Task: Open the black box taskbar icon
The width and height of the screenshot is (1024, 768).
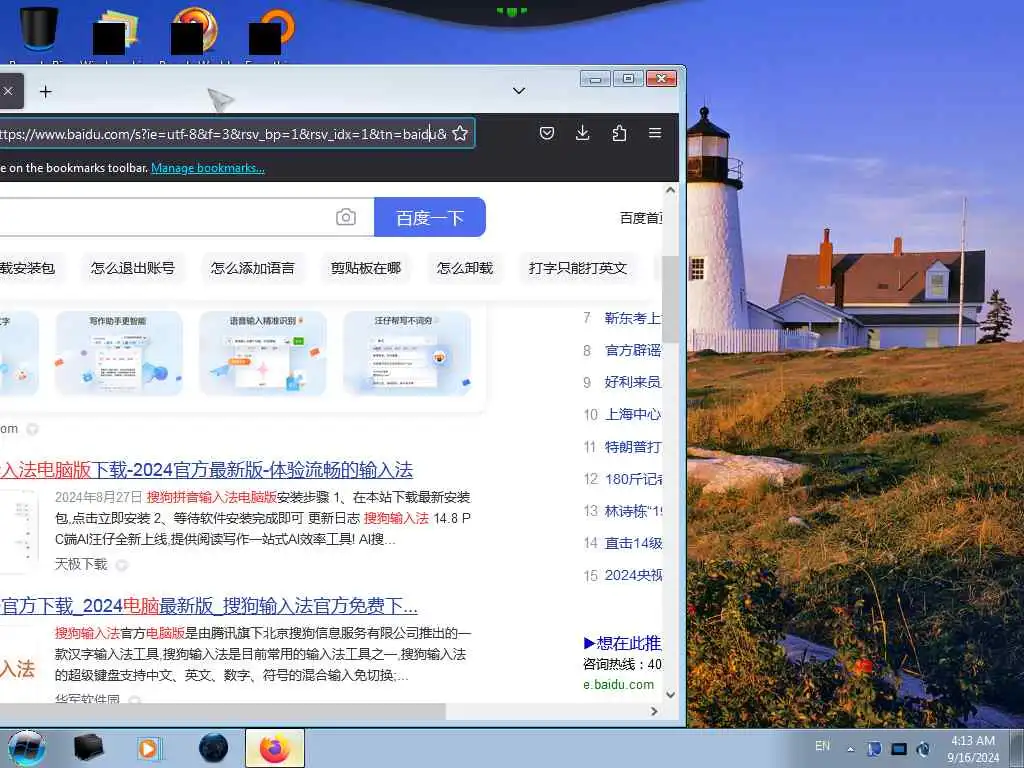Action: coord(88,748)
